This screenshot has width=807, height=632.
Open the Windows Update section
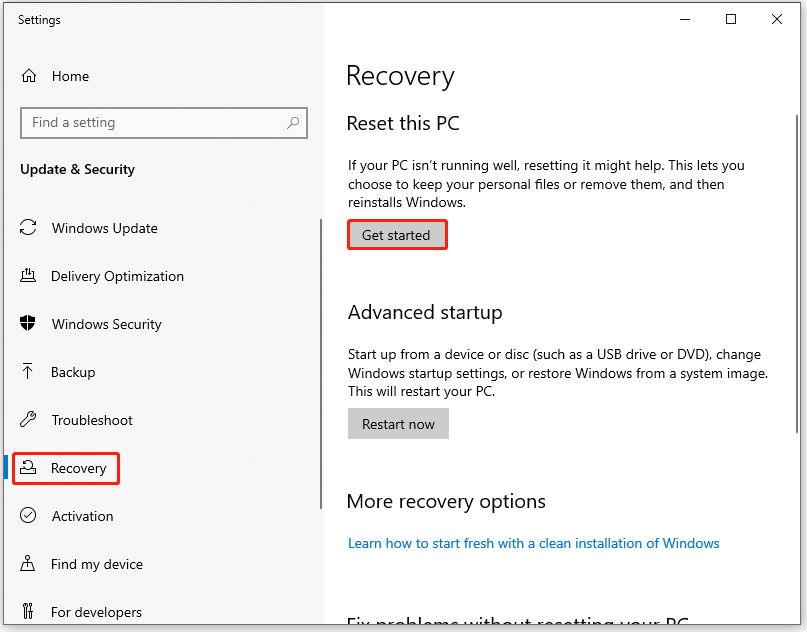[x=104, y=228]
